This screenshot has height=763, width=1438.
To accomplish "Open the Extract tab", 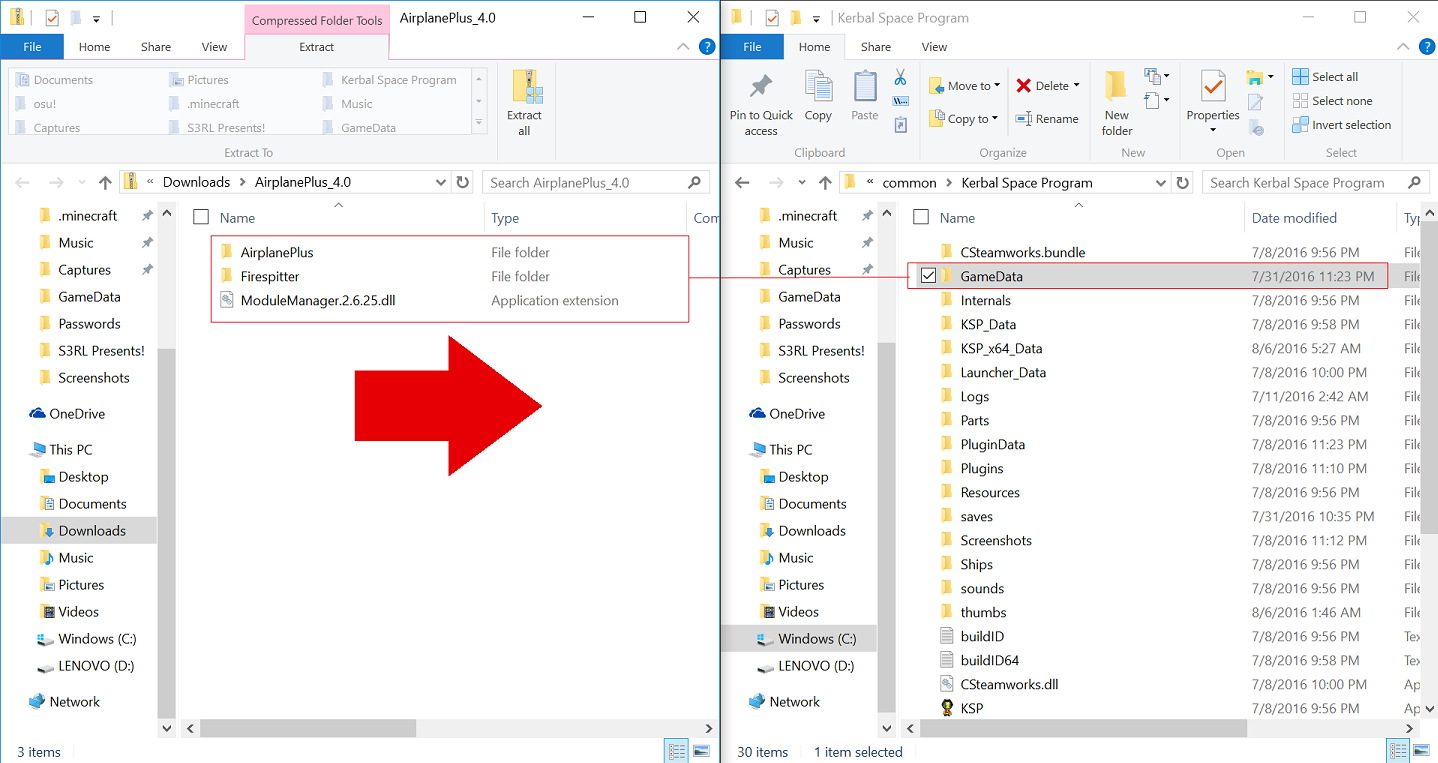I will 317,47.
